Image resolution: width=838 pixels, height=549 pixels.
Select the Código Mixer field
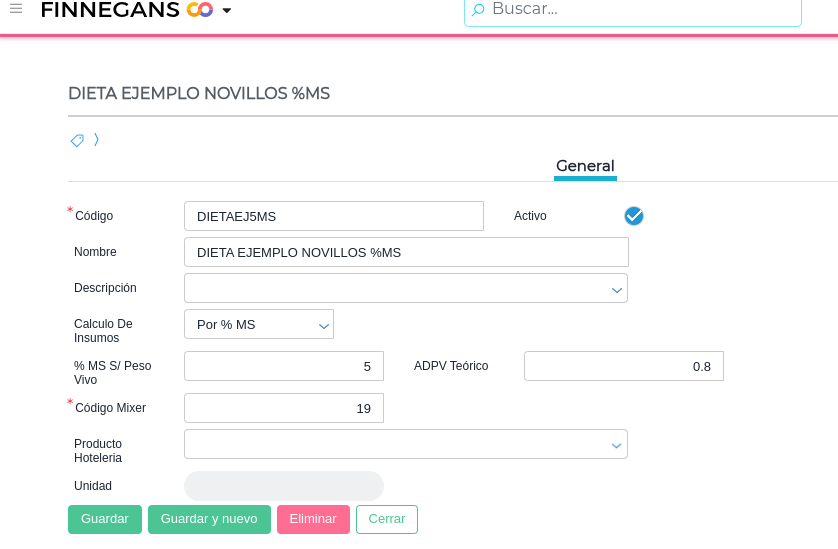tap(283, 408)
